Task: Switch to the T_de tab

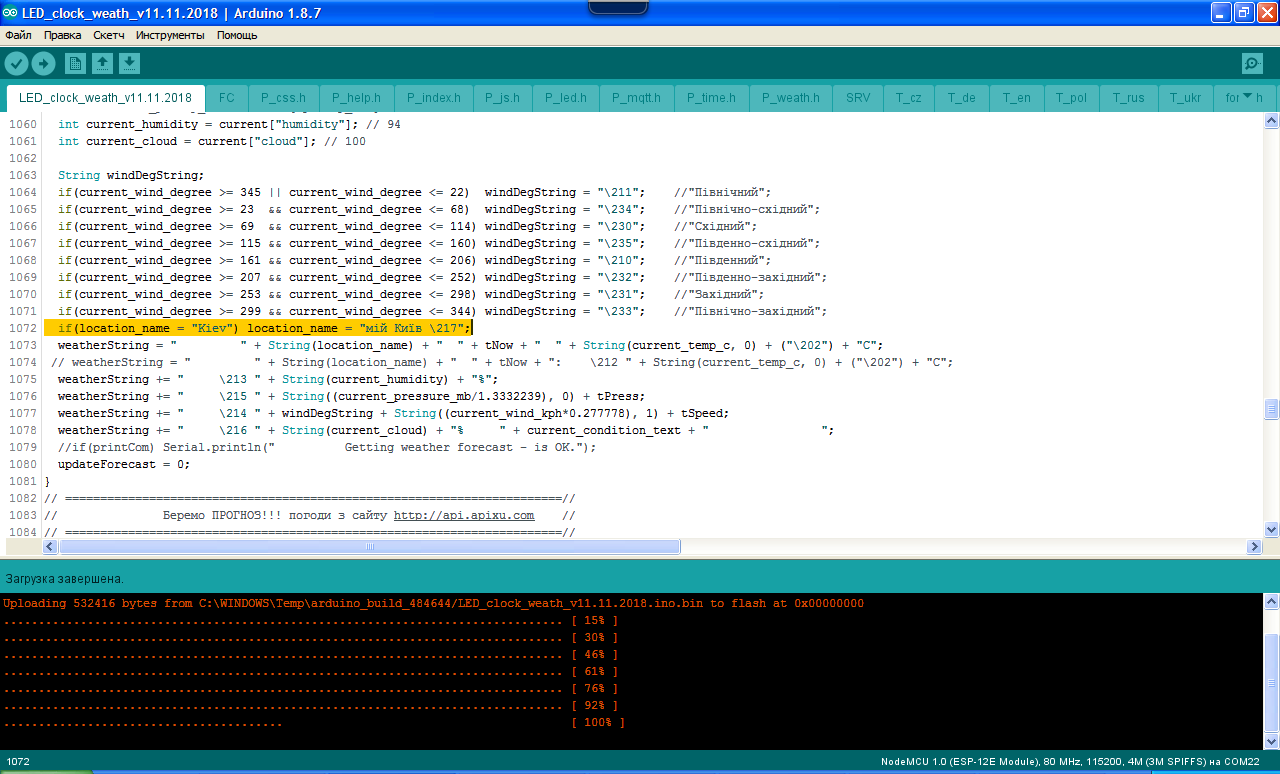Action: (962, 98)
